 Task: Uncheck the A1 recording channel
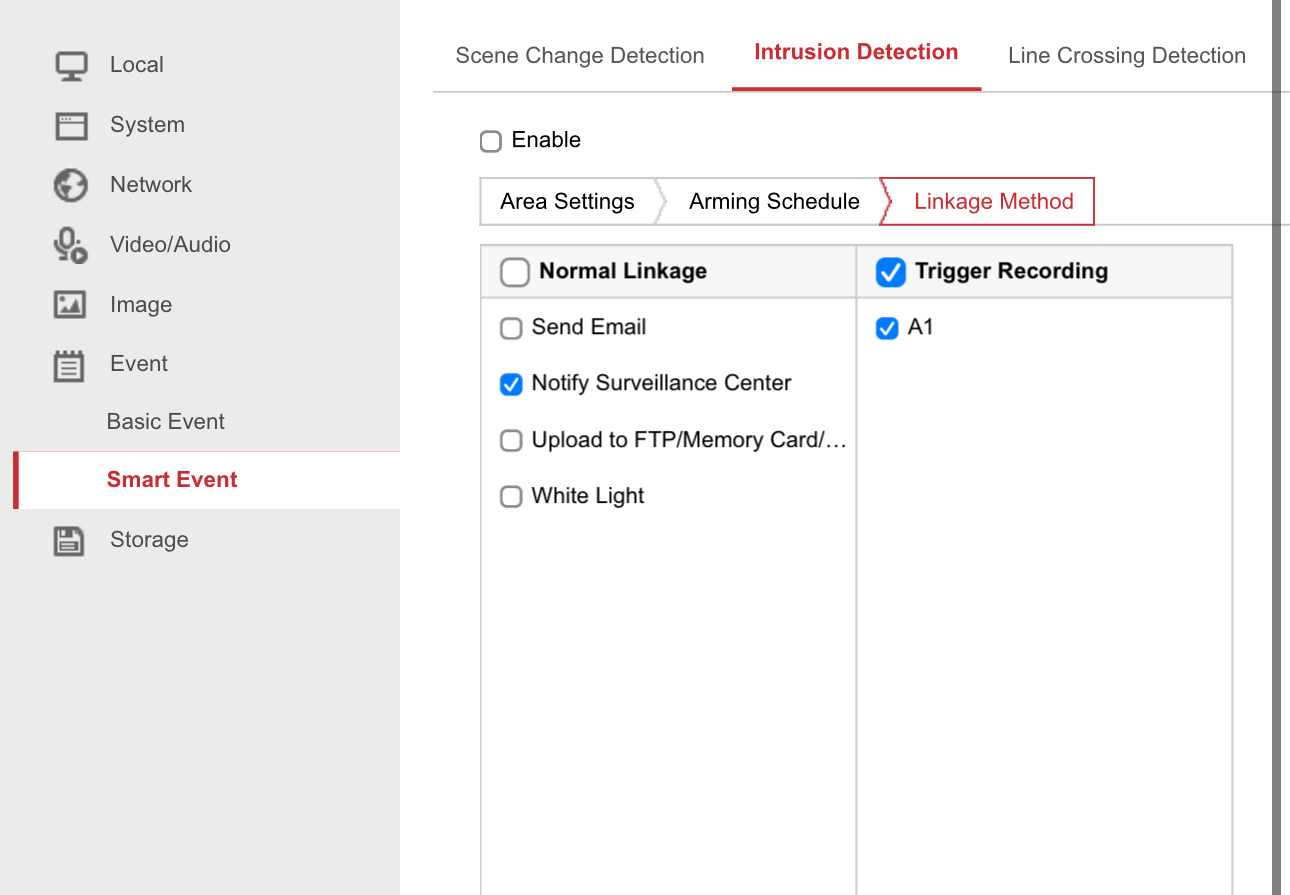coord(887,328)
